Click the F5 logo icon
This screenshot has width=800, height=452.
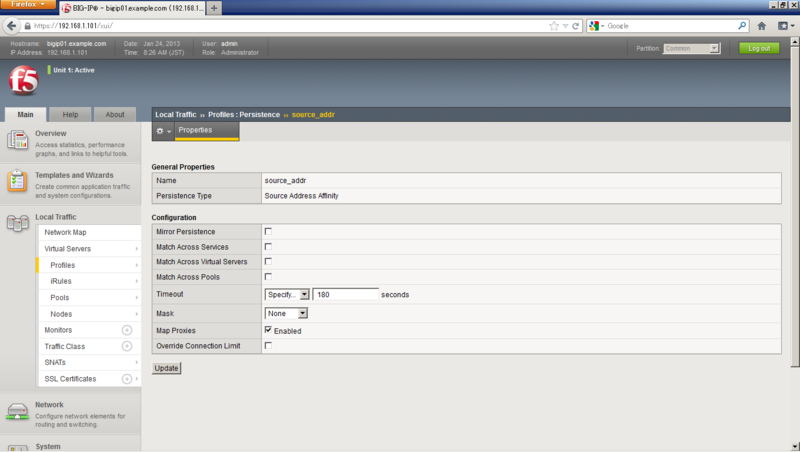click(23, 80)
